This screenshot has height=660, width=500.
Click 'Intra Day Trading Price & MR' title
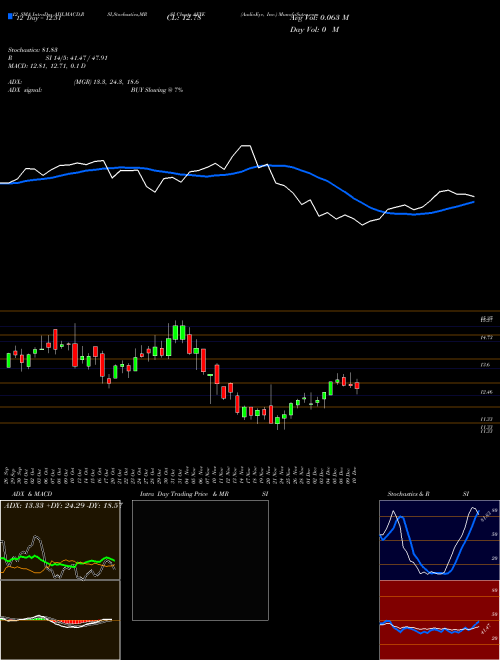(184, 494)
